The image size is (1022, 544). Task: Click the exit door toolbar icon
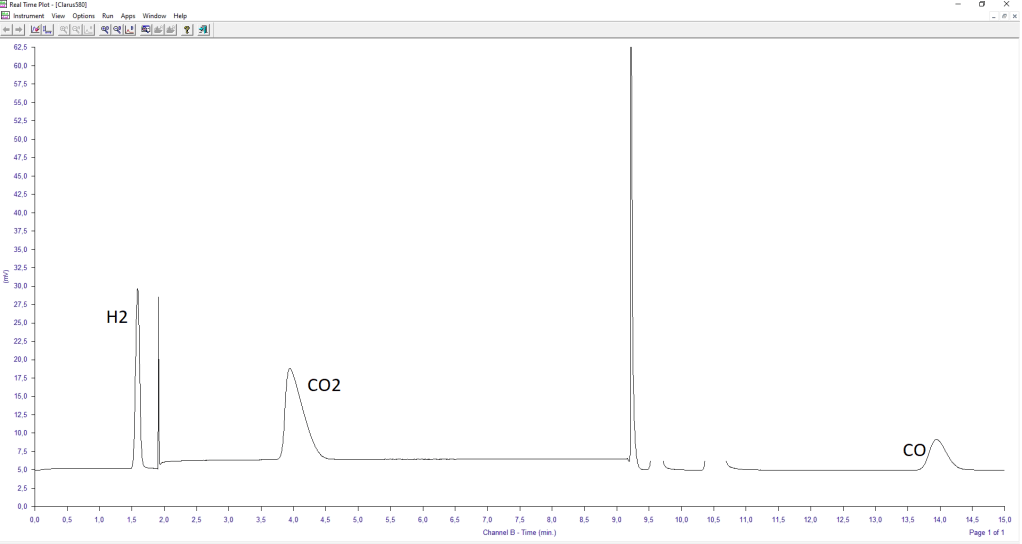click(203, 30)
